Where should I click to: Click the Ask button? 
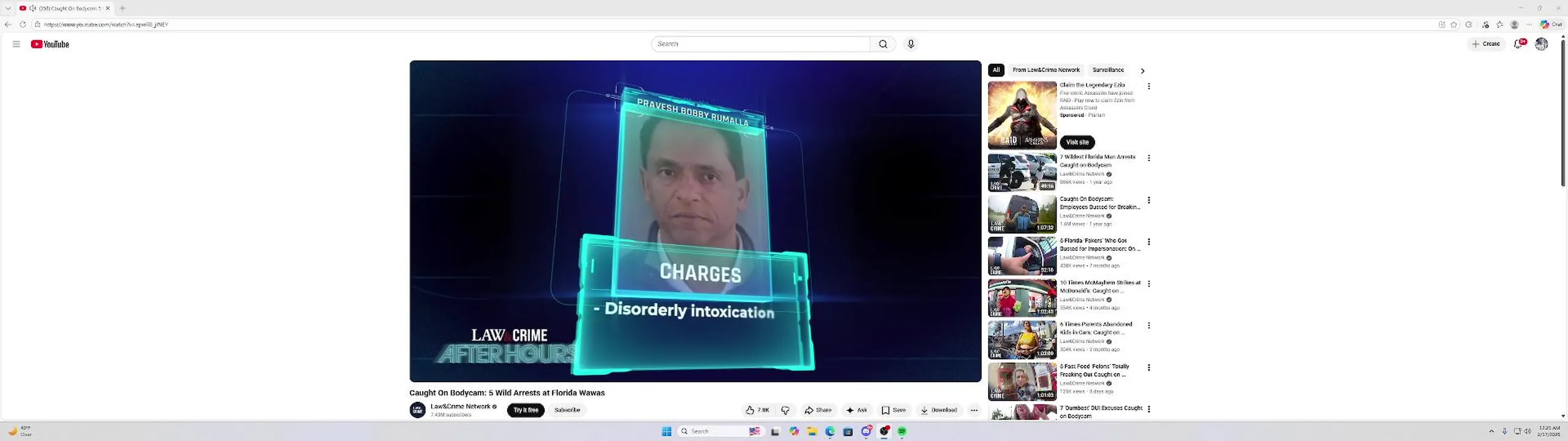[x=856, y=410]
